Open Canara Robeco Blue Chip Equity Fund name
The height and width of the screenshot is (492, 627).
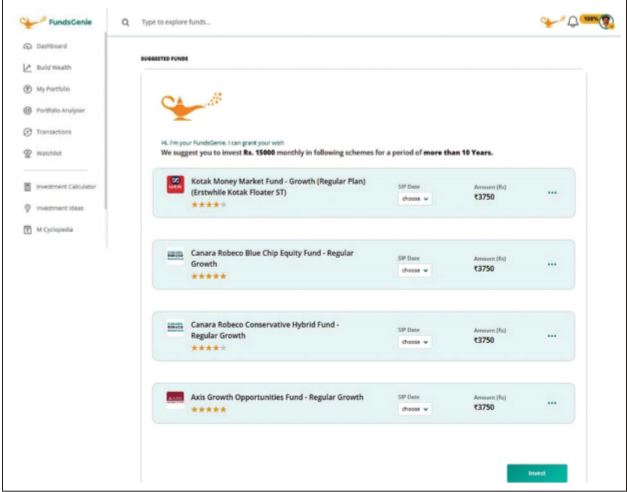pyautogui.click(x=272, y=258)
